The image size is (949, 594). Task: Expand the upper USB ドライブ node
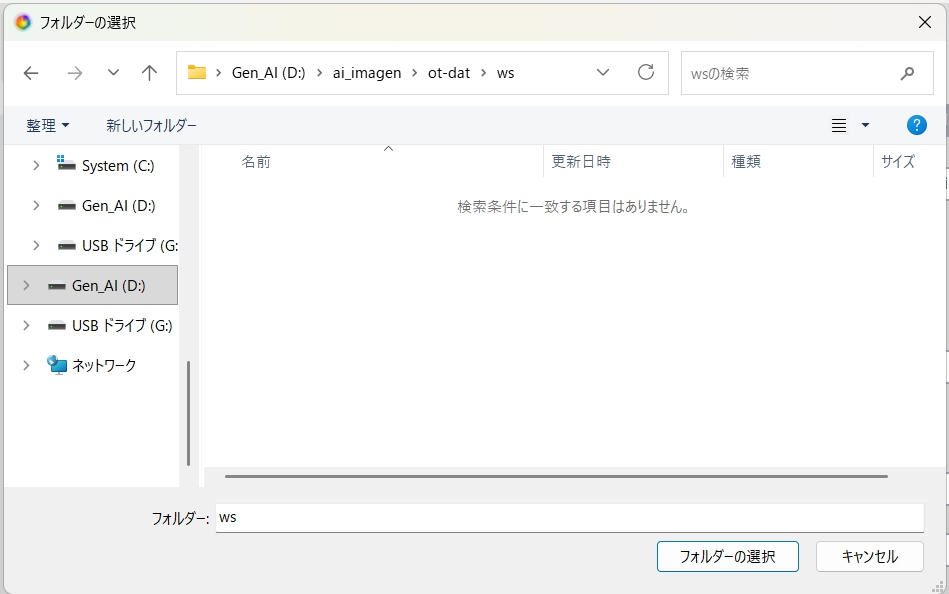coord(36,245)
